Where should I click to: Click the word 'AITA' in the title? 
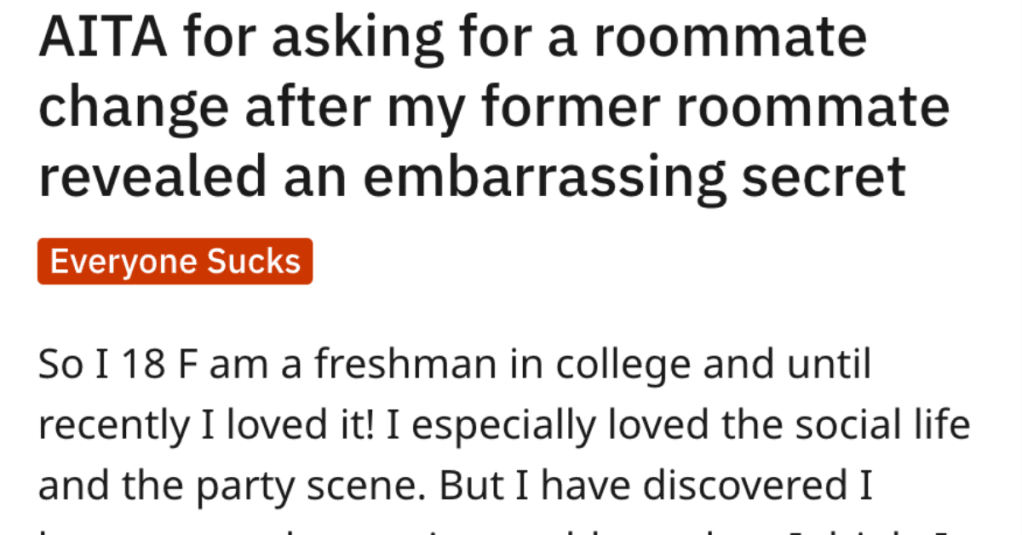point(103,37)
